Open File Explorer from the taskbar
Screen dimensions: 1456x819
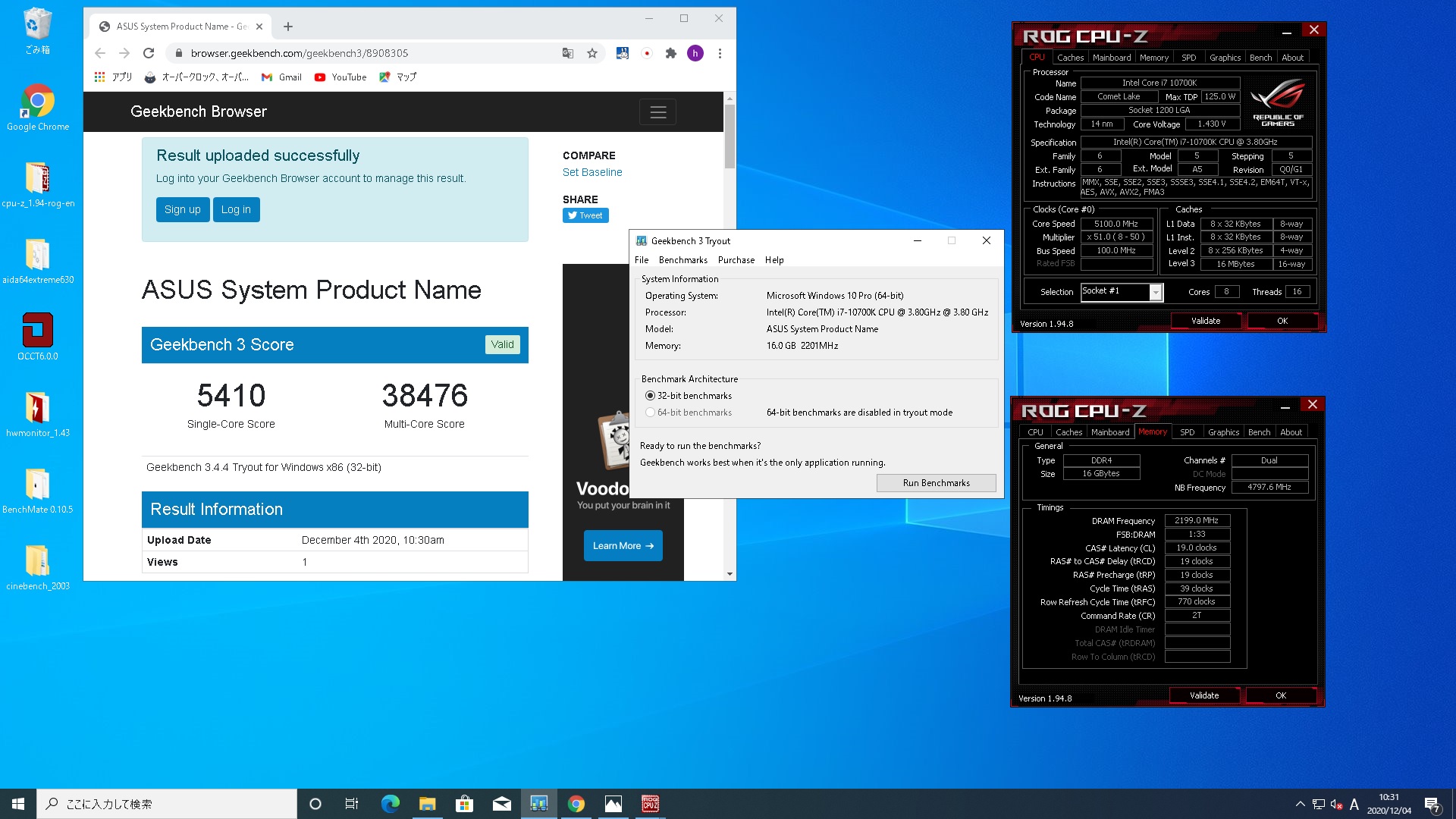[x=427, y=804]
